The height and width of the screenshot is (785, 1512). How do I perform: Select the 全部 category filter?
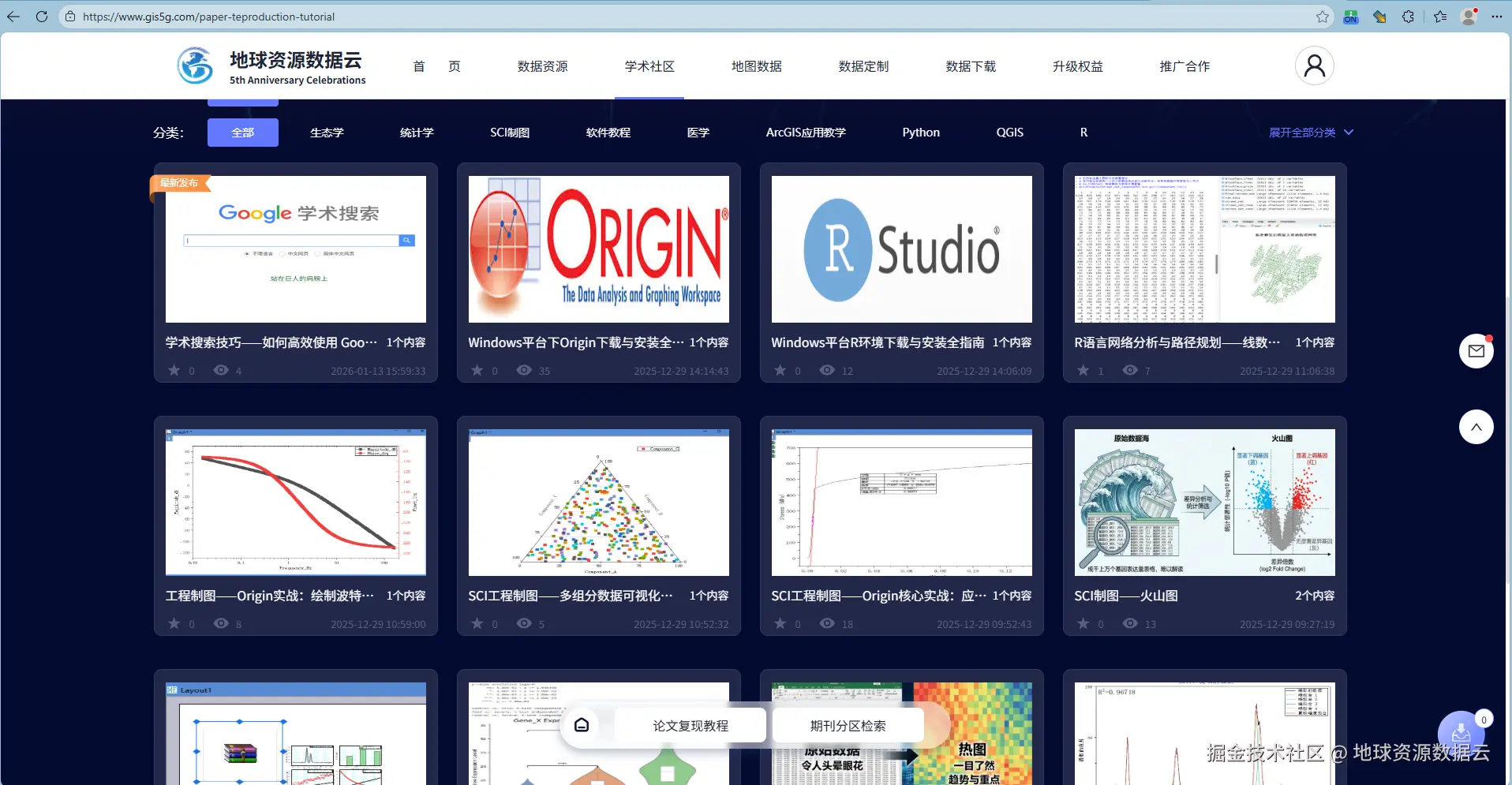(243, 133)
